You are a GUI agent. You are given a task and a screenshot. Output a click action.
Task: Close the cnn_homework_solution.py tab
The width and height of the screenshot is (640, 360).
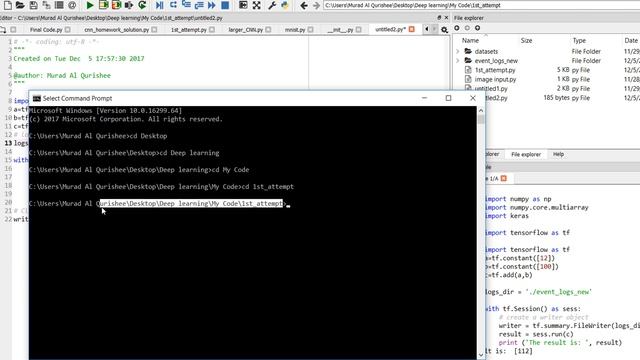click(154, 30)
